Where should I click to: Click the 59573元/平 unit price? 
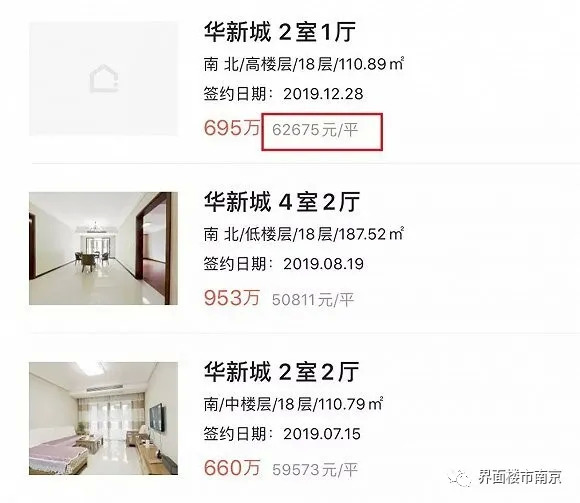315,470
